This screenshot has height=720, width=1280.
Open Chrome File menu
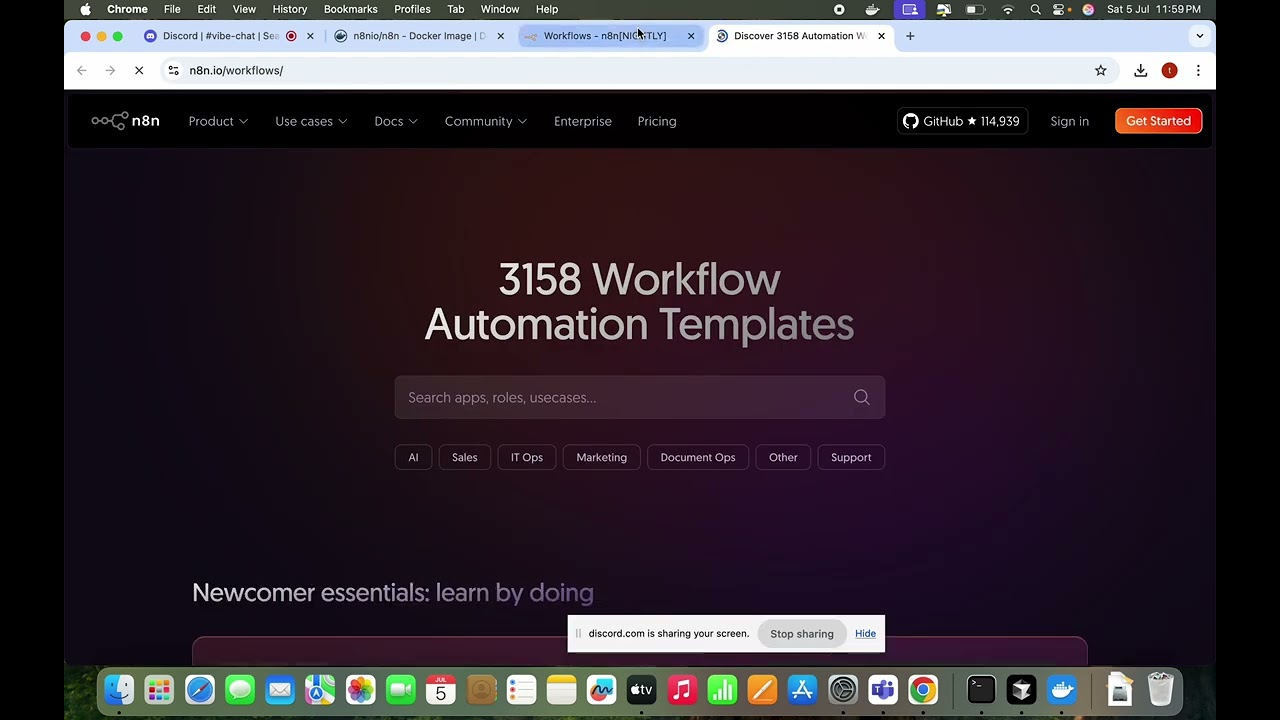pos(172,9)
